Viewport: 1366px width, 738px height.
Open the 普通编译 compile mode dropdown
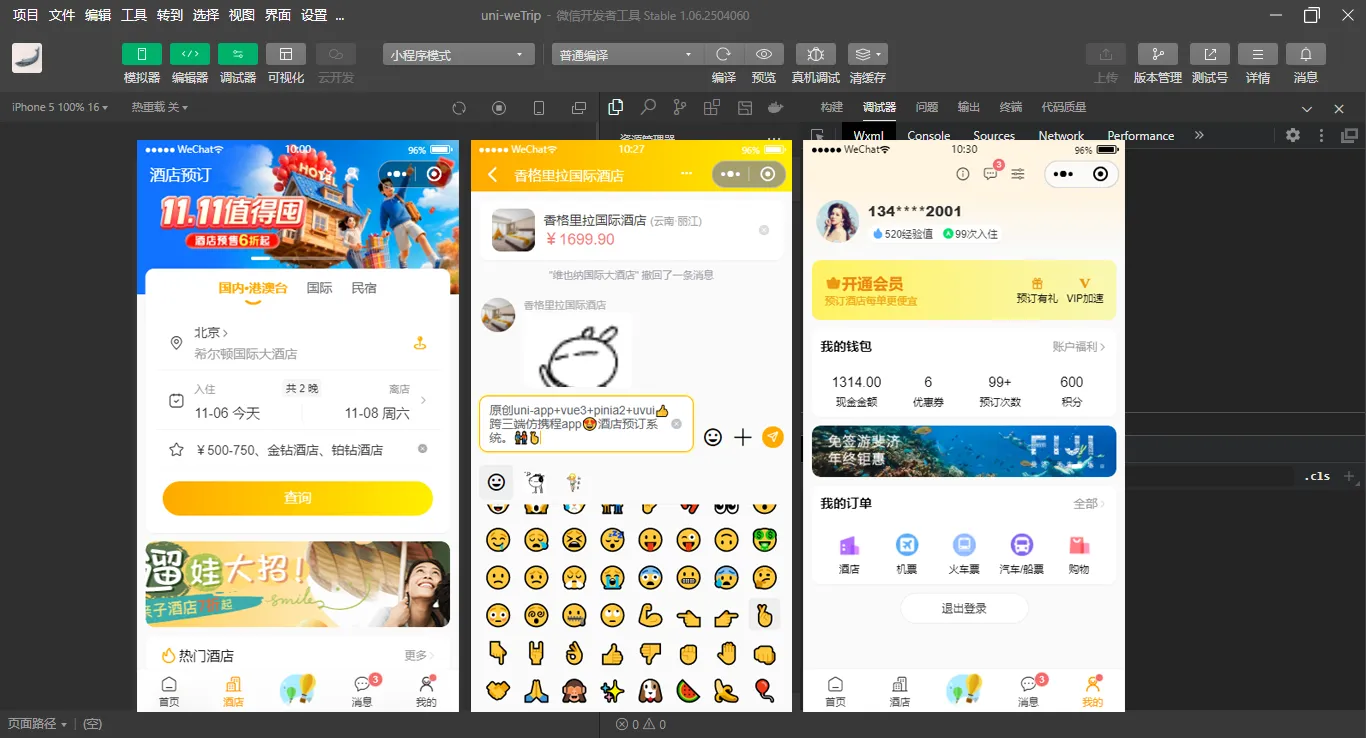(x=626, y=53)
